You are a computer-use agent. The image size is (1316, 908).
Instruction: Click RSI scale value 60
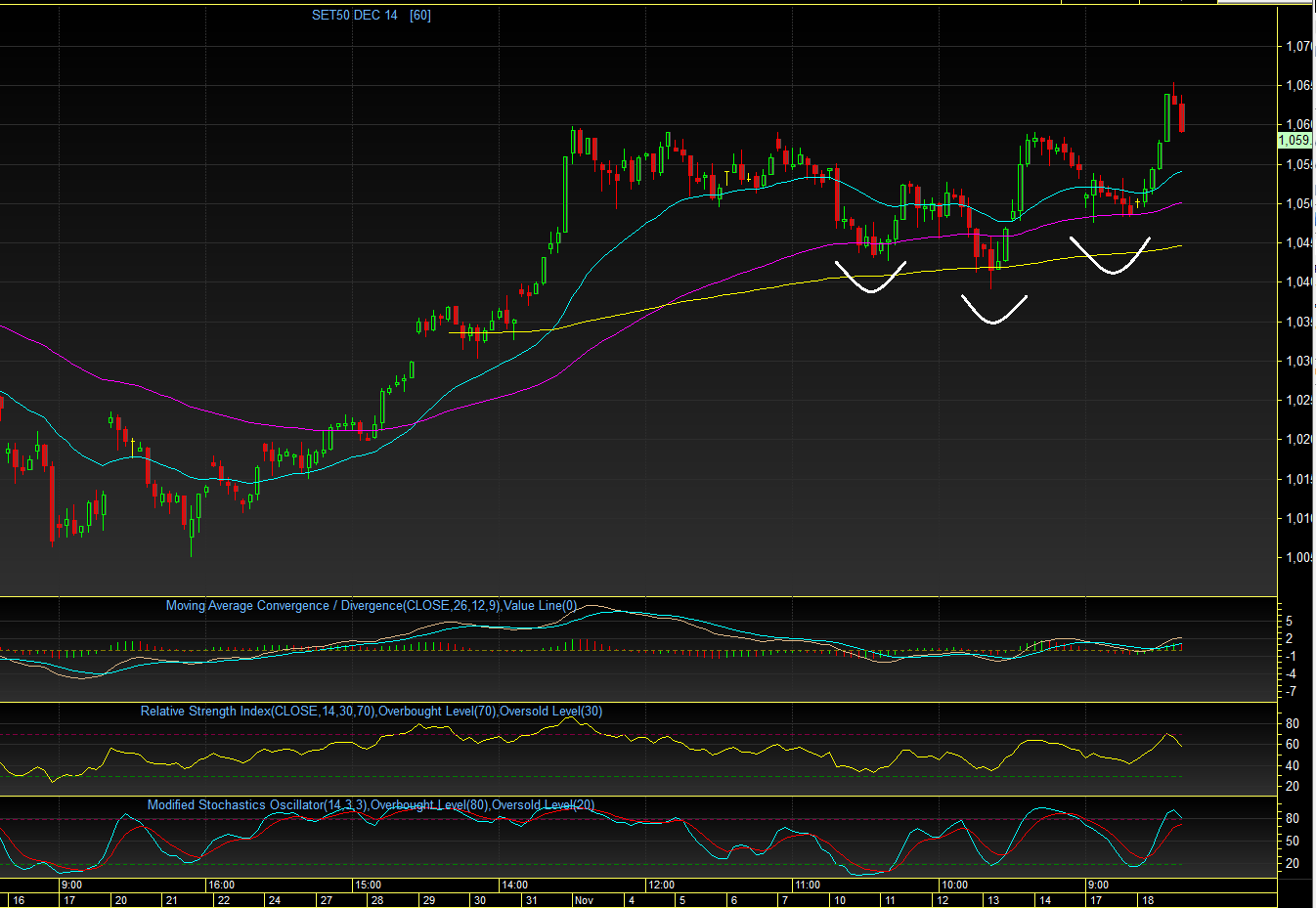point(1293,745)
